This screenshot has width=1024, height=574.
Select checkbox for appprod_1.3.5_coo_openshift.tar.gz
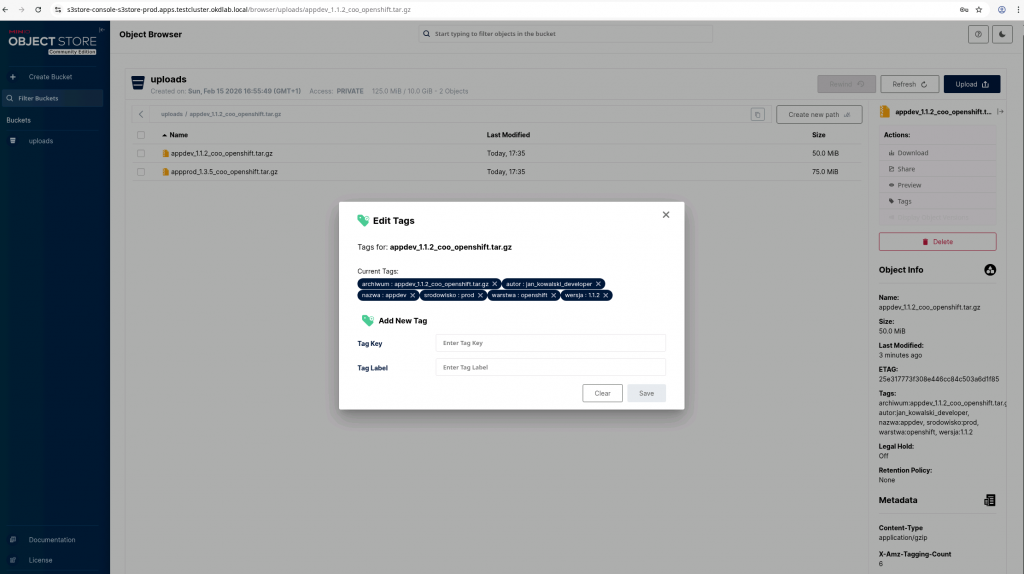click(141, 172)
